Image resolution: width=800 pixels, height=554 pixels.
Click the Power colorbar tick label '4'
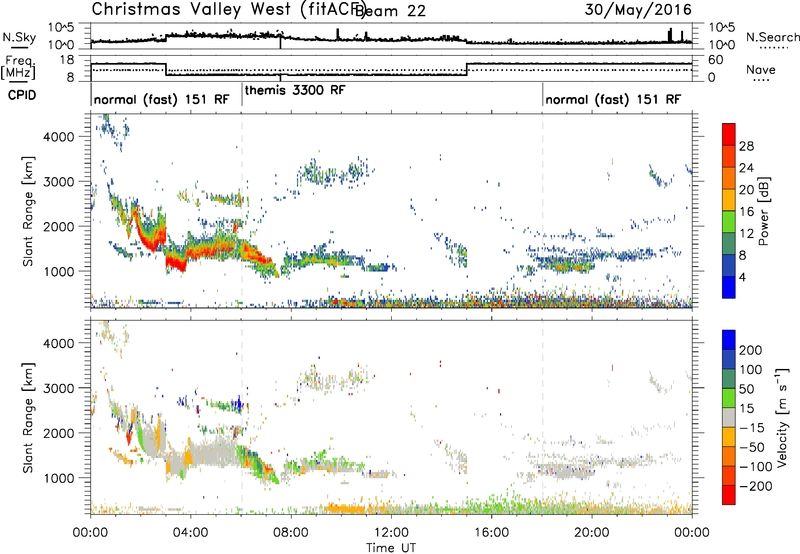coord(743,278)
